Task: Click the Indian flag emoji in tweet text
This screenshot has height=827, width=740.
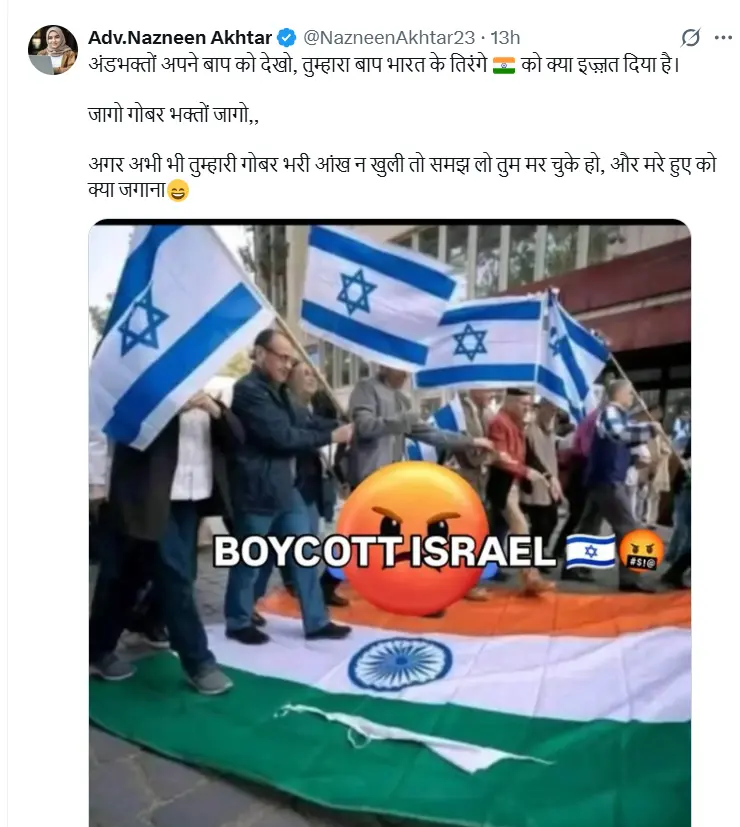Action: [504, 65]
